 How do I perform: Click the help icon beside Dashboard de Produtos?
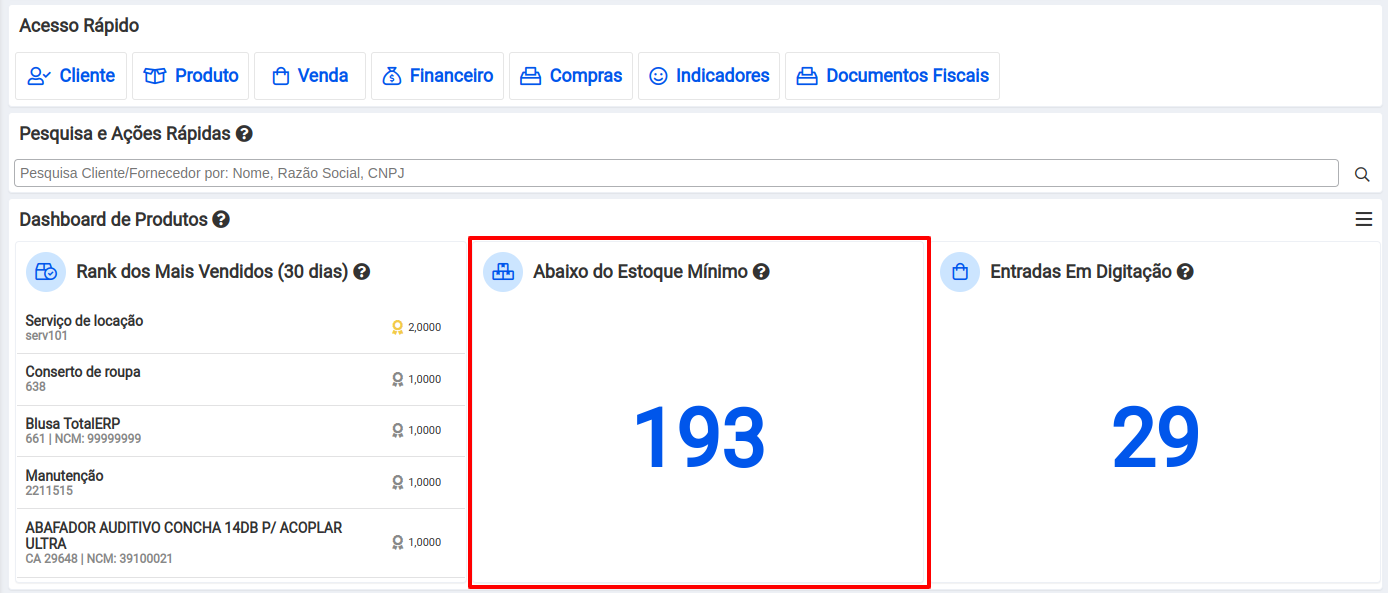(221, 219)
